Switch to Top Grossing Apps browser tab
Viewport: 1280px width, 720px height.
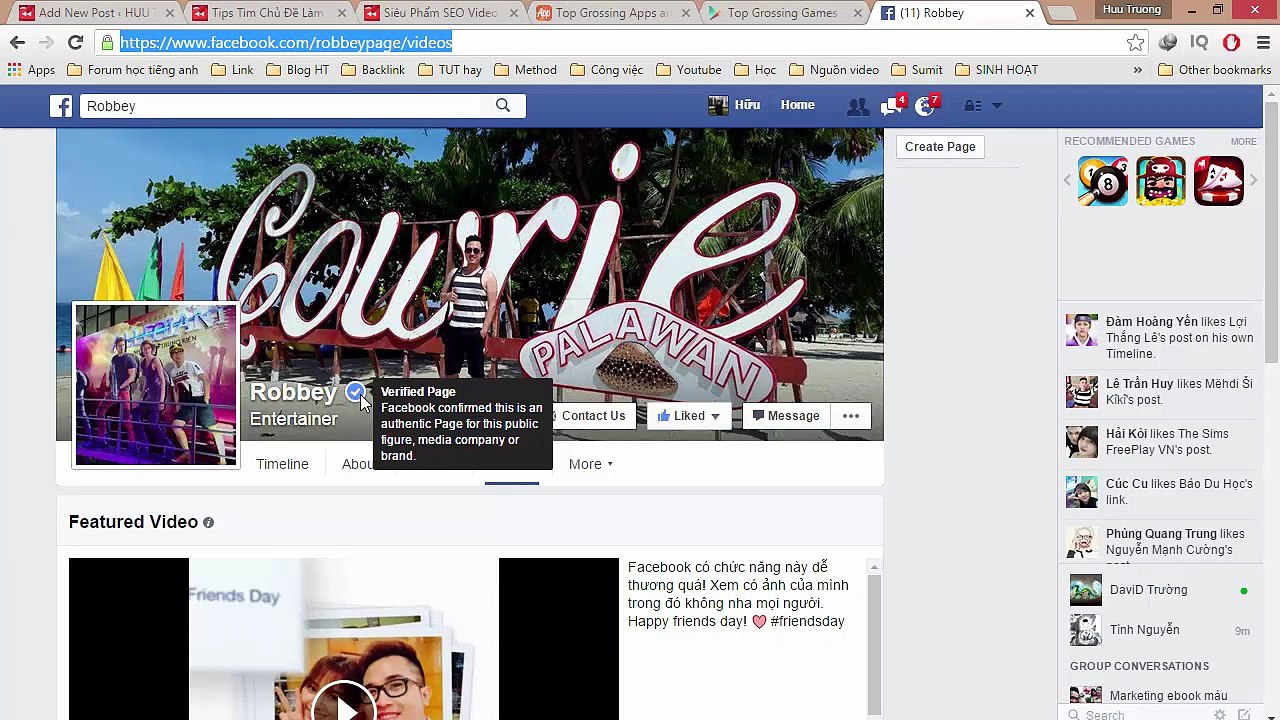[x=612, y=13]
